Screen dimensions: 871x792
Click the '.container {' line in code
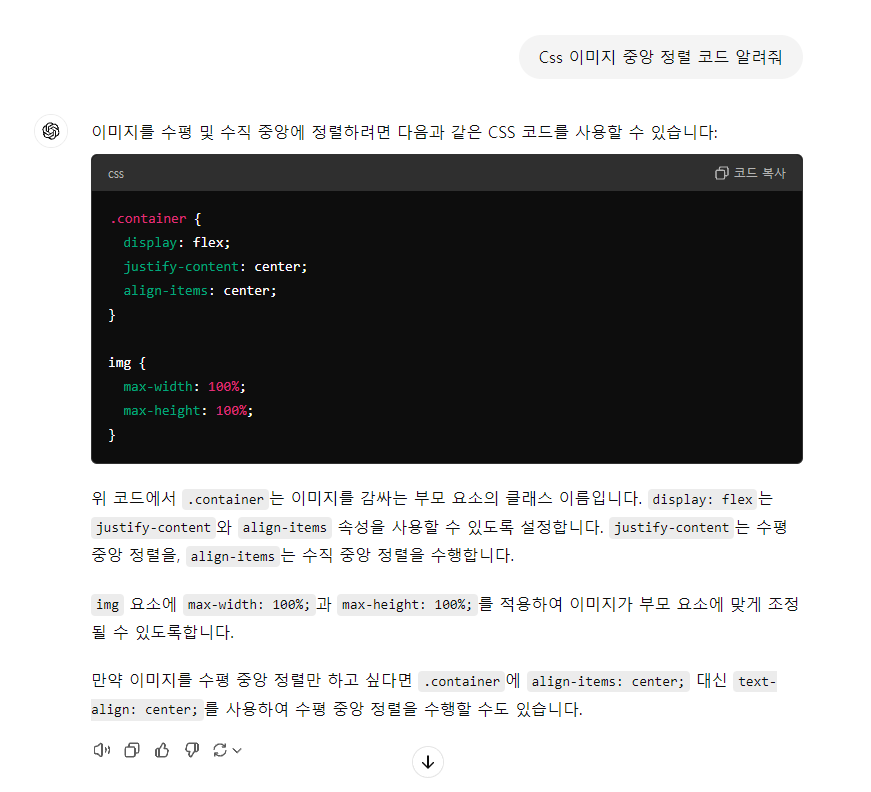click(x=155, y=218)
